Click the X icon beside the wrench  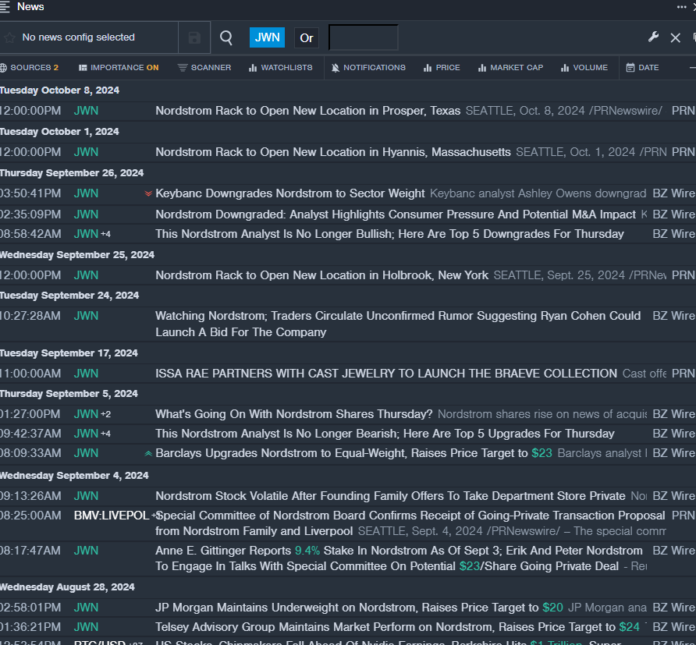click(675, 38)
